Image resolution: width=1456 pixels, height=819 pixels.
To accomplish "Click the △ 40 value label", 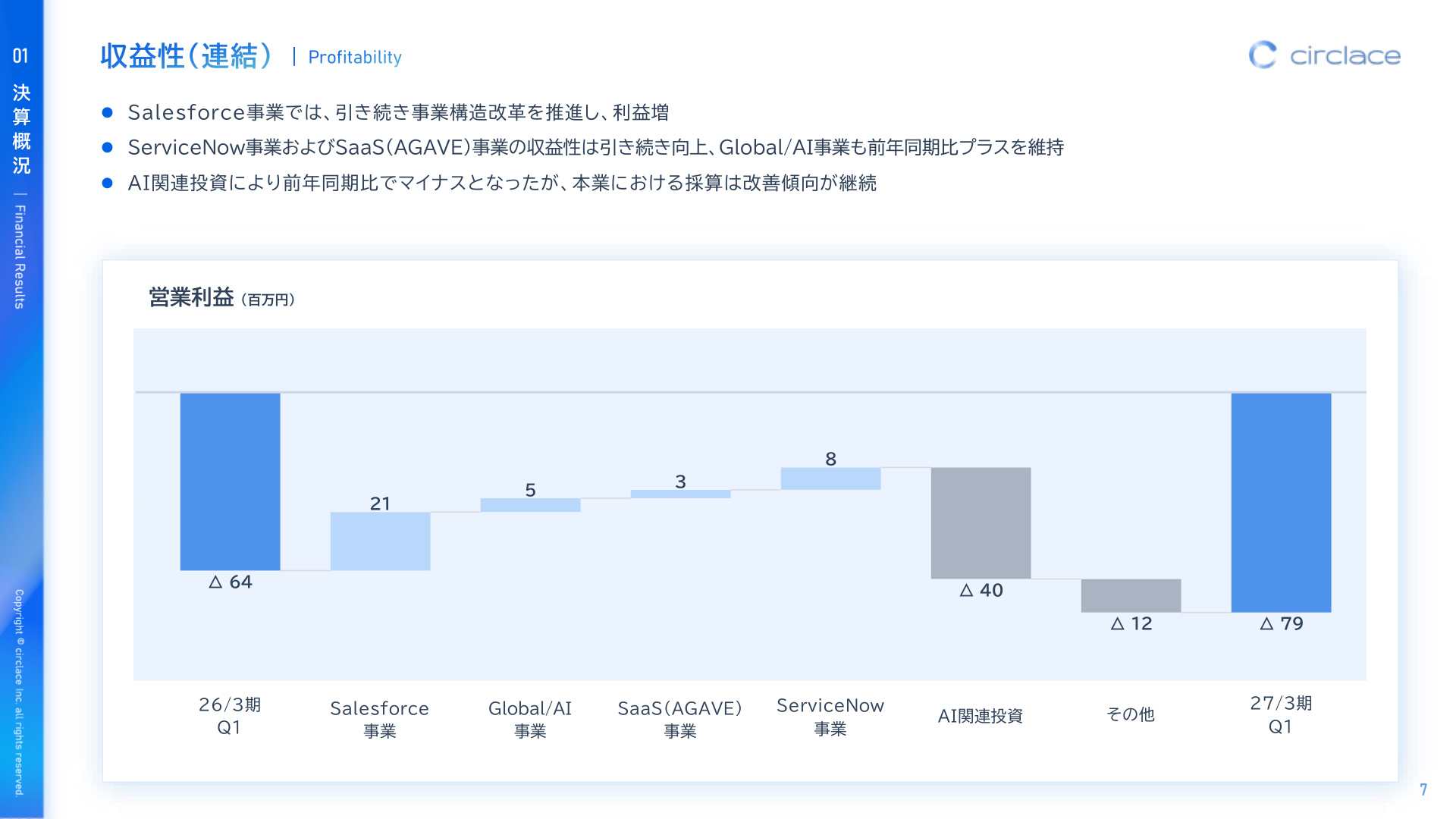I will tap(981, 591).
